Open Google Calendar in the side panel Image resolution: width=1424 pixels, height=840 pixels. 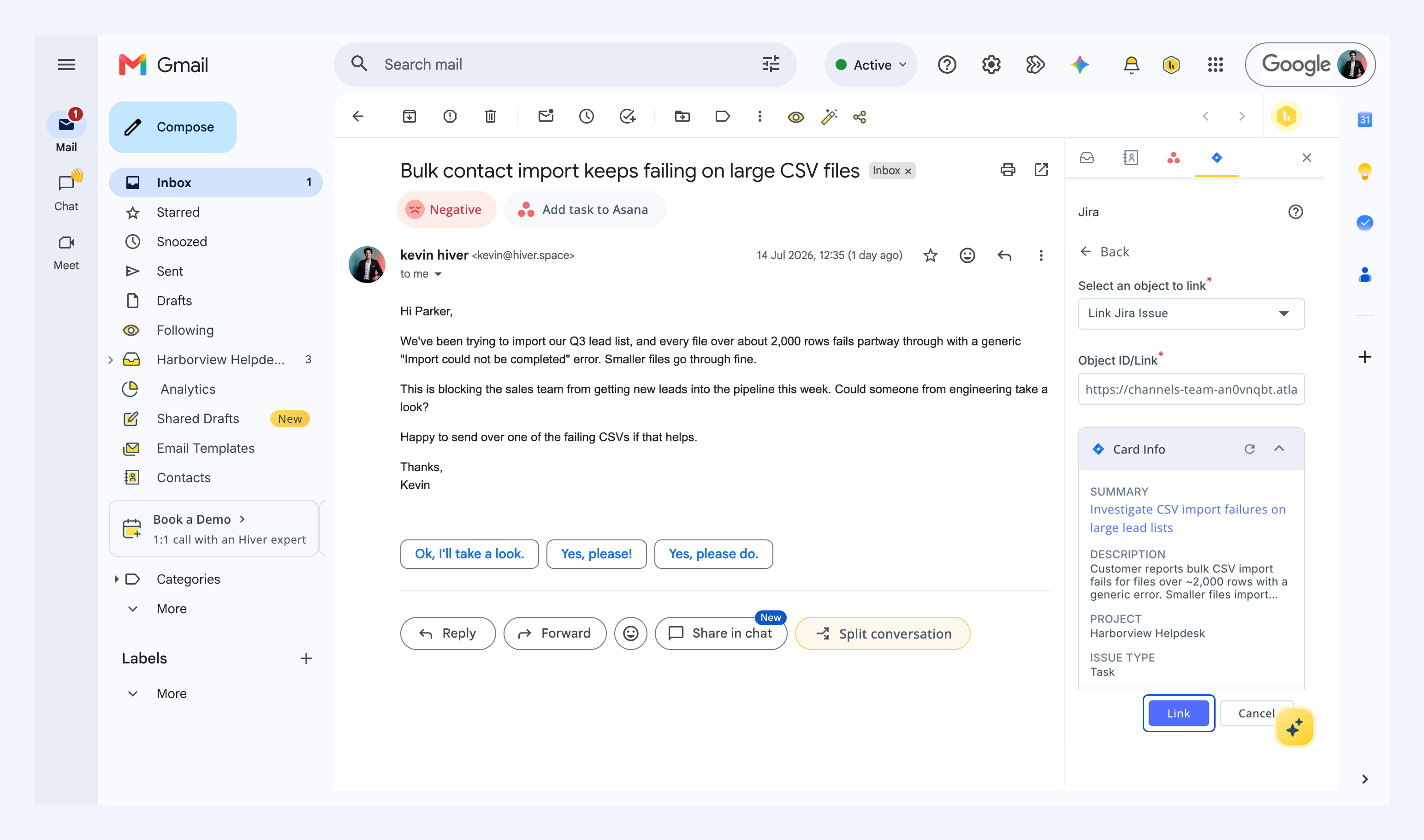1365,119
